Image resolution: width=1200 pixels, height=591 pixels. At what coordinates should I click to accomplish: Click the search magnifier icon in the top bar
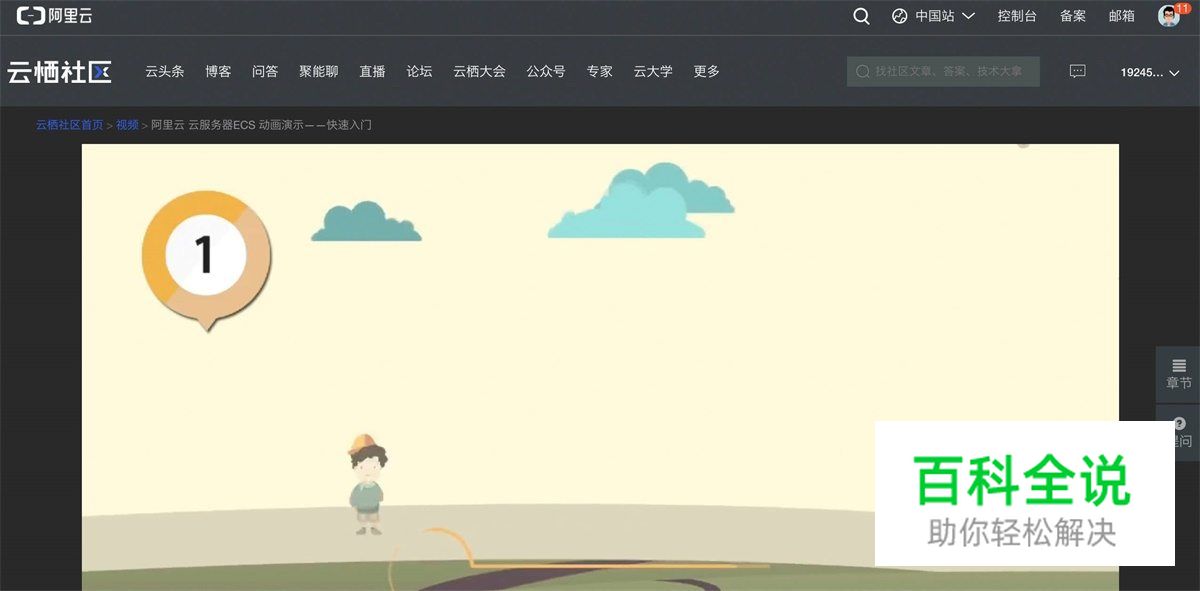coord(861,16)
